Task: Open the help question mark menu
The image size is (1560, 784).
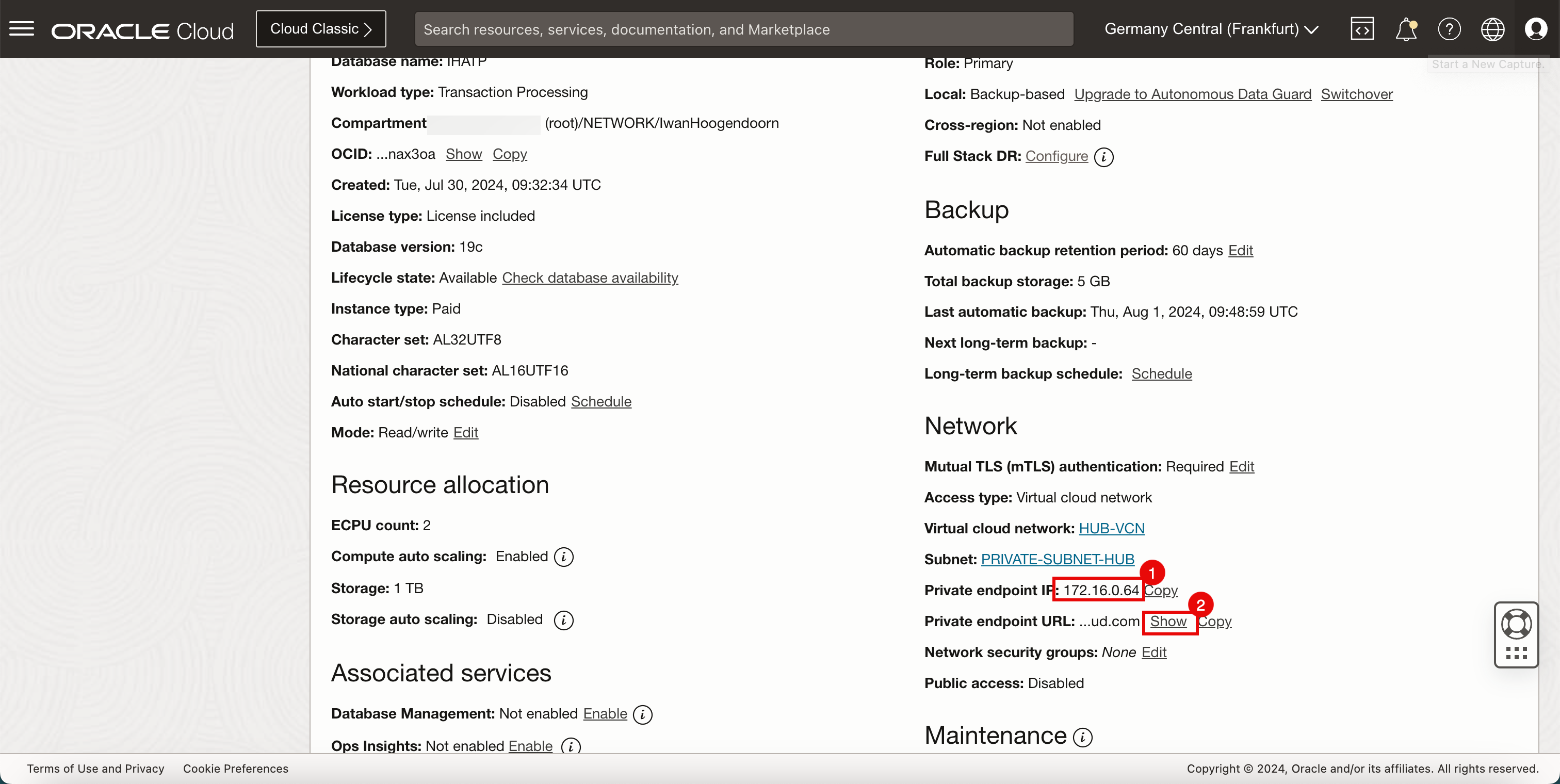Action: pos(1449,28)
